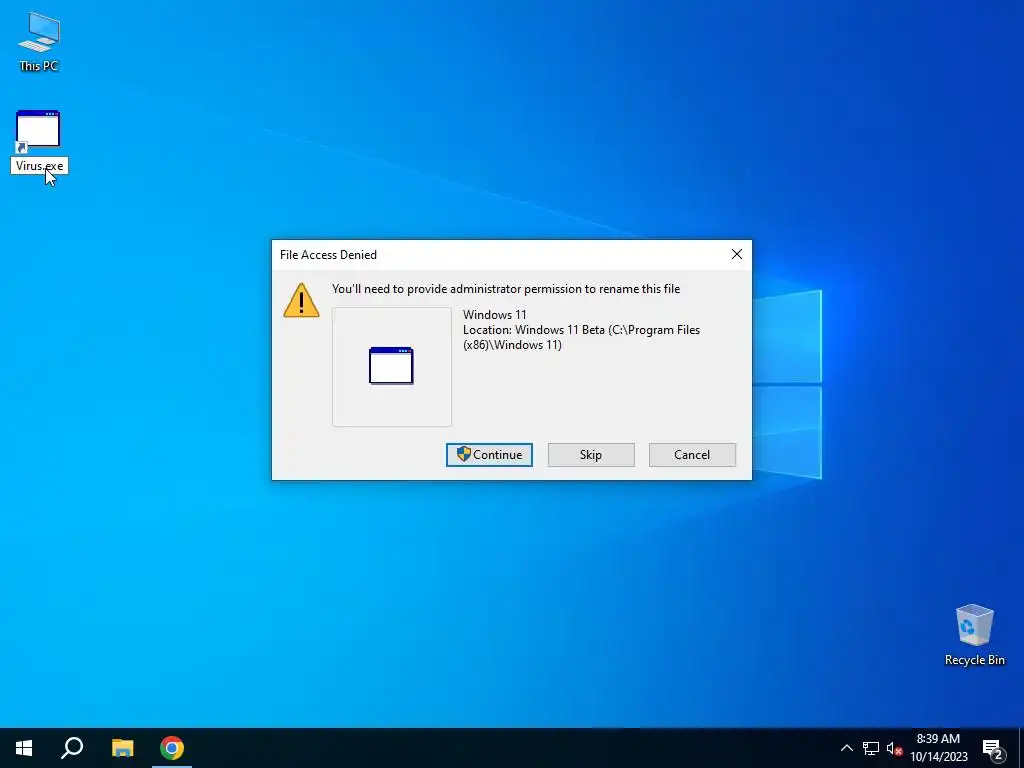Click the yellow warning triangle icon
1024x768 pixels.
pyautogui.click(x=301, y=300)
